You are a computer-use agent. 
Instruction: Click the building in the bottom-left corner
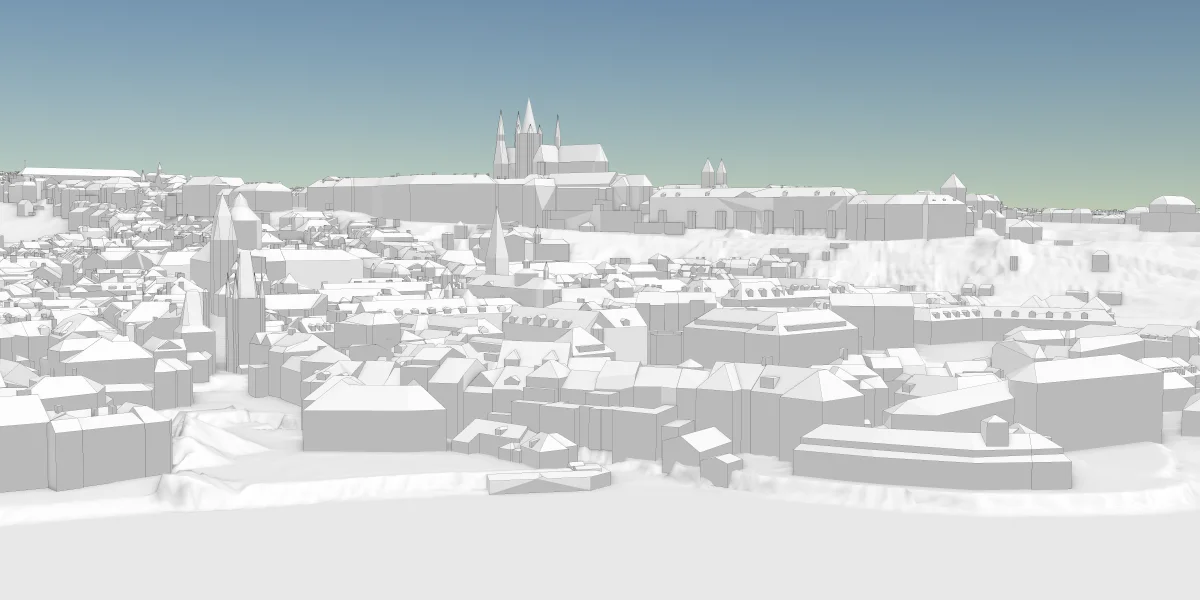point(22,445)
